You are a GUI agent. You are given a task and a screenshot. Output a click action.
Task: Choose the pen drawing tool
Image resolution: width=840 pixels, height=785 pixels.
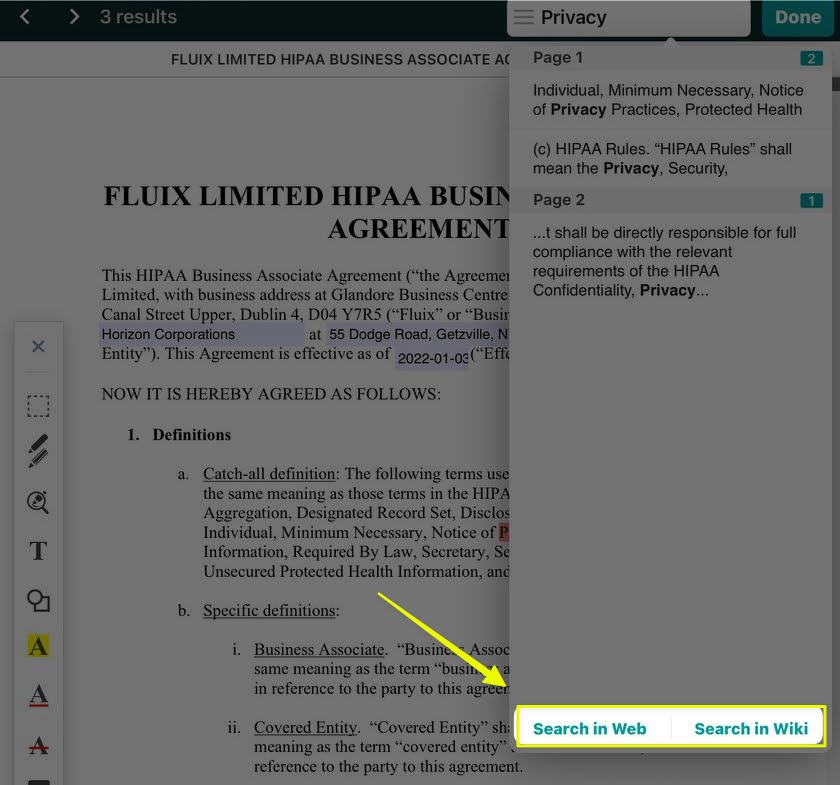coord(38,453)
